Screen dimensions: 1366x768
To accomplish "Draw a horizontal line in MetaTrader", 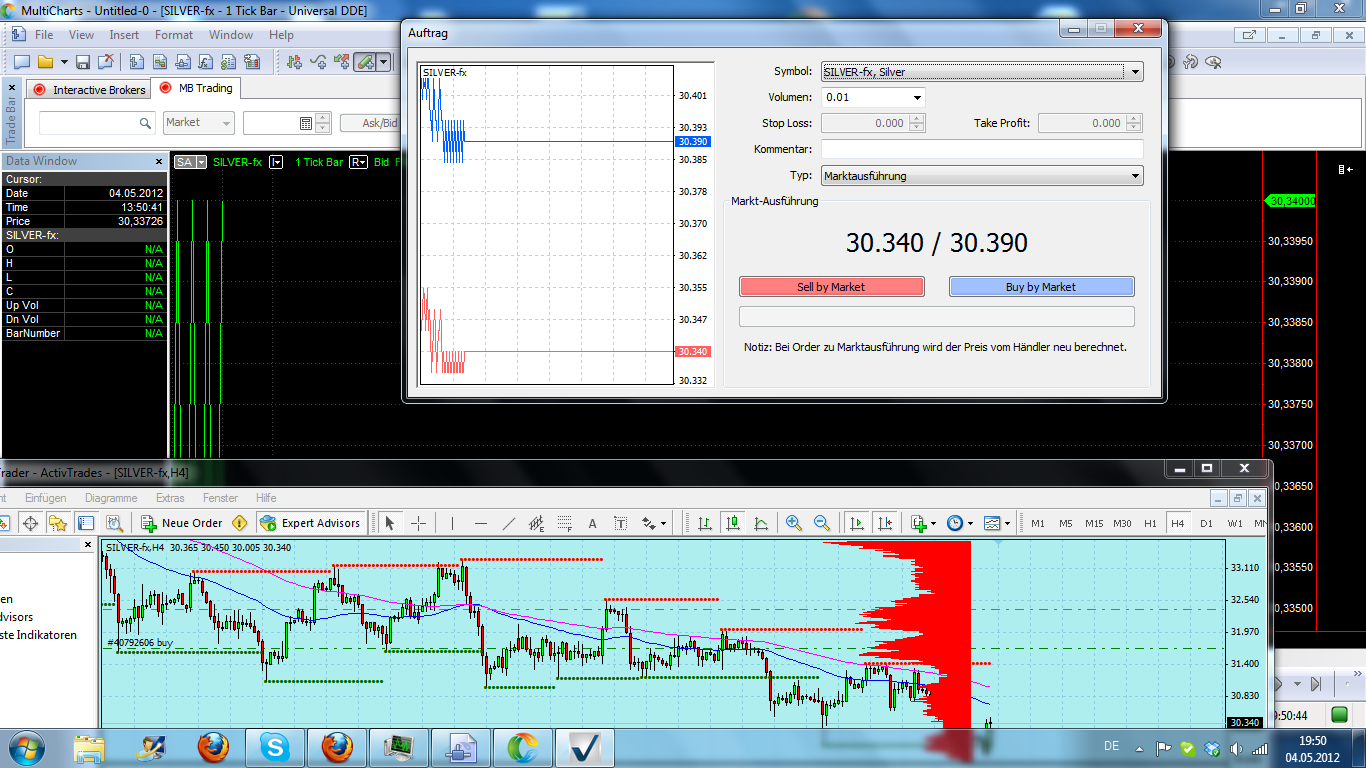I will (480, 523).
